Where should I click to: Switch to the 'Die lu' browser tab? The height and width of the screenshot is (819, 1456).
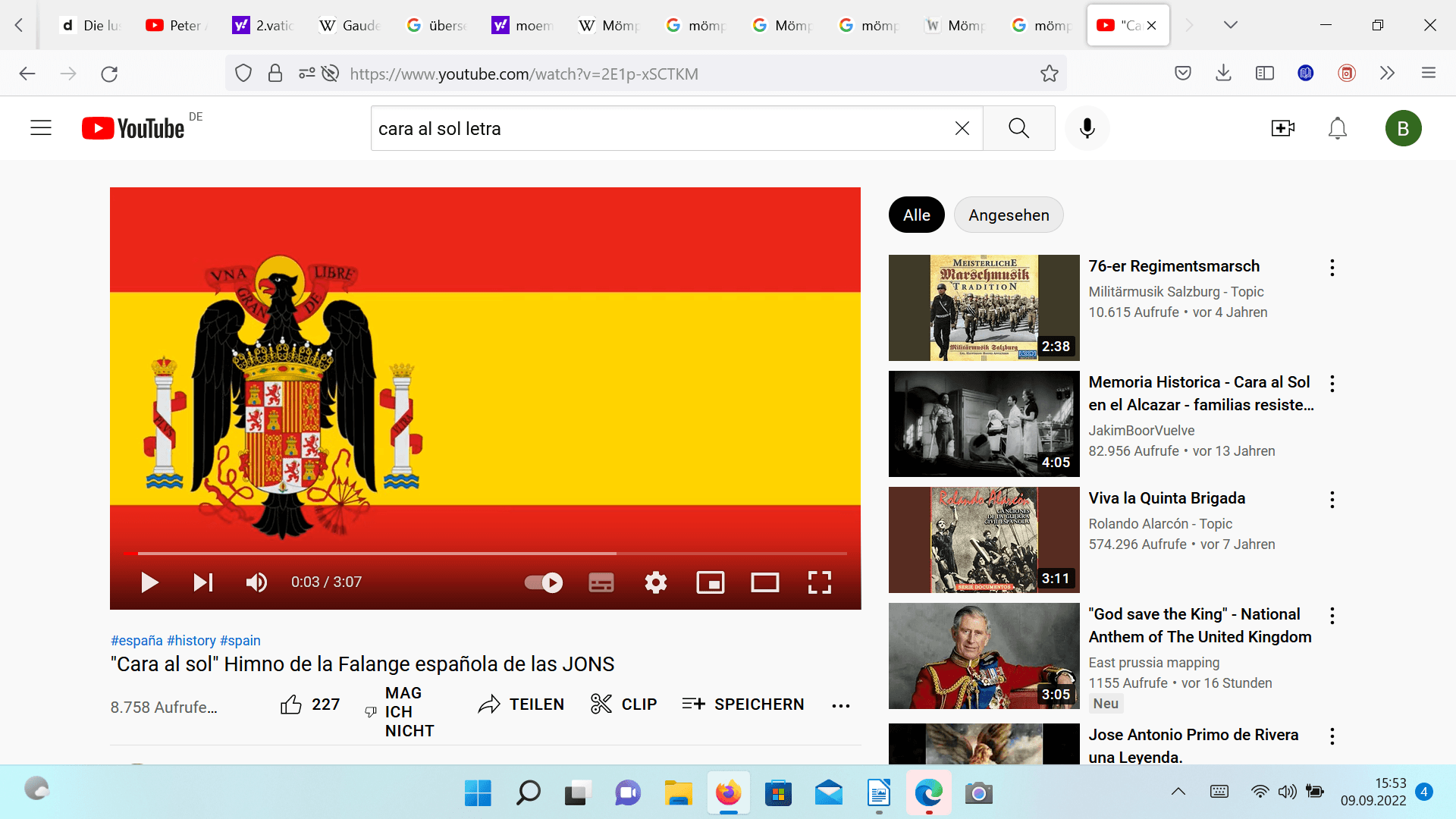92,25
